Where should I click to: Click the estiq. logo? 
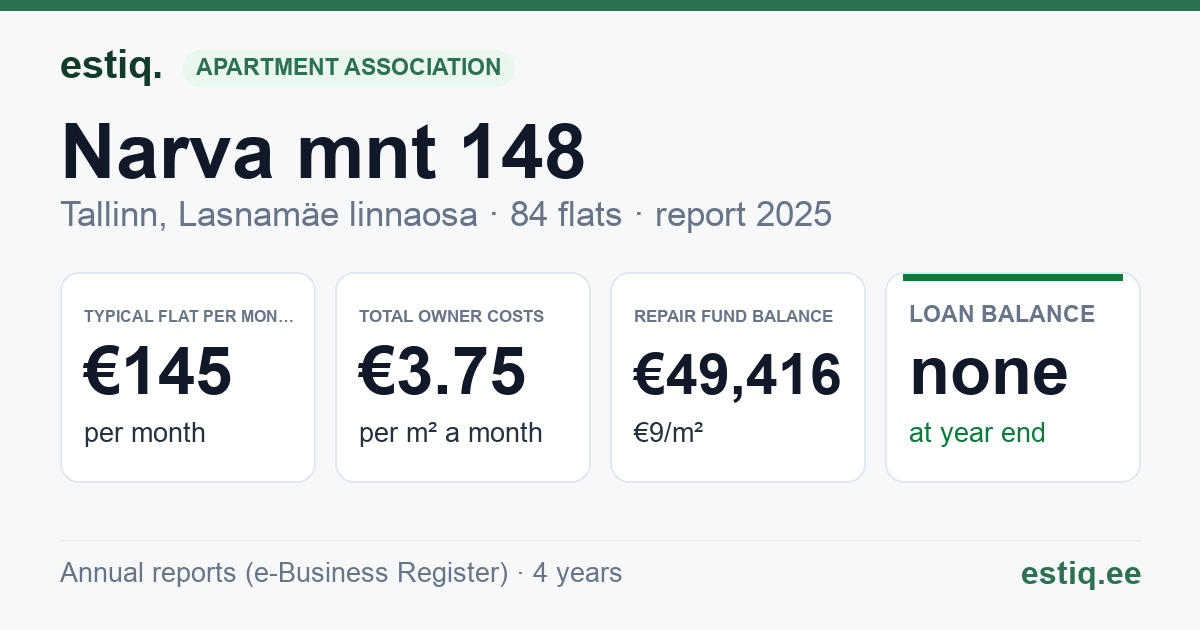click(x=111, y=66)
